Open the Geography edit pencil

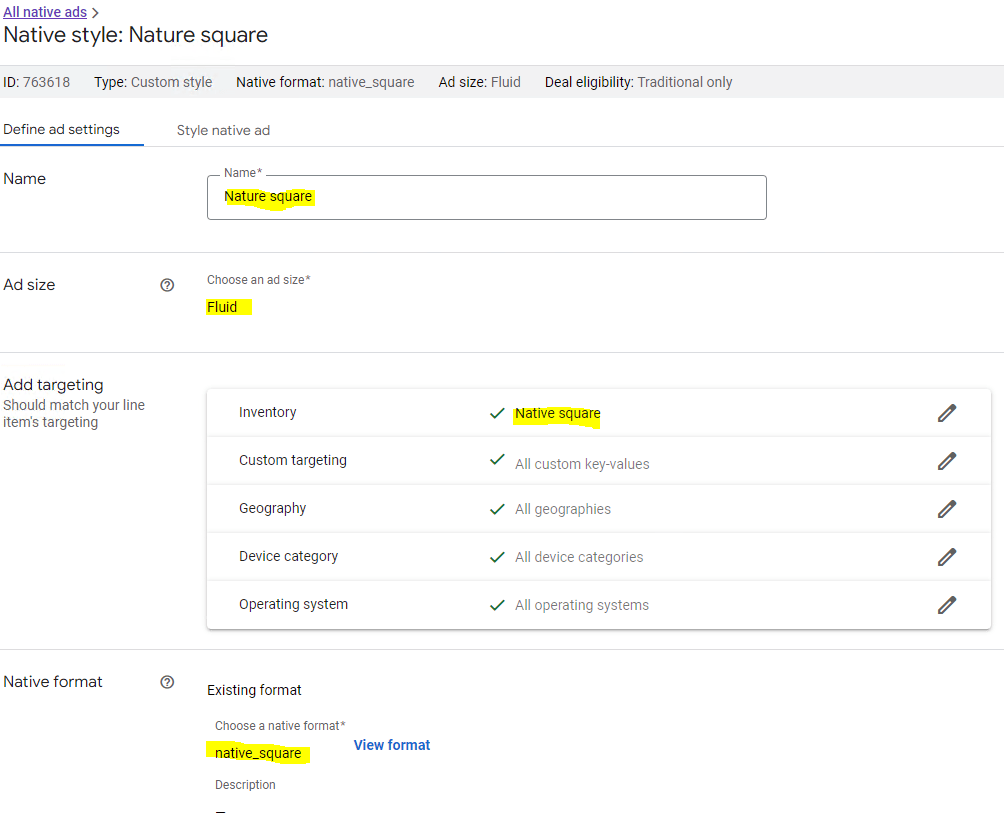(947, 509)
